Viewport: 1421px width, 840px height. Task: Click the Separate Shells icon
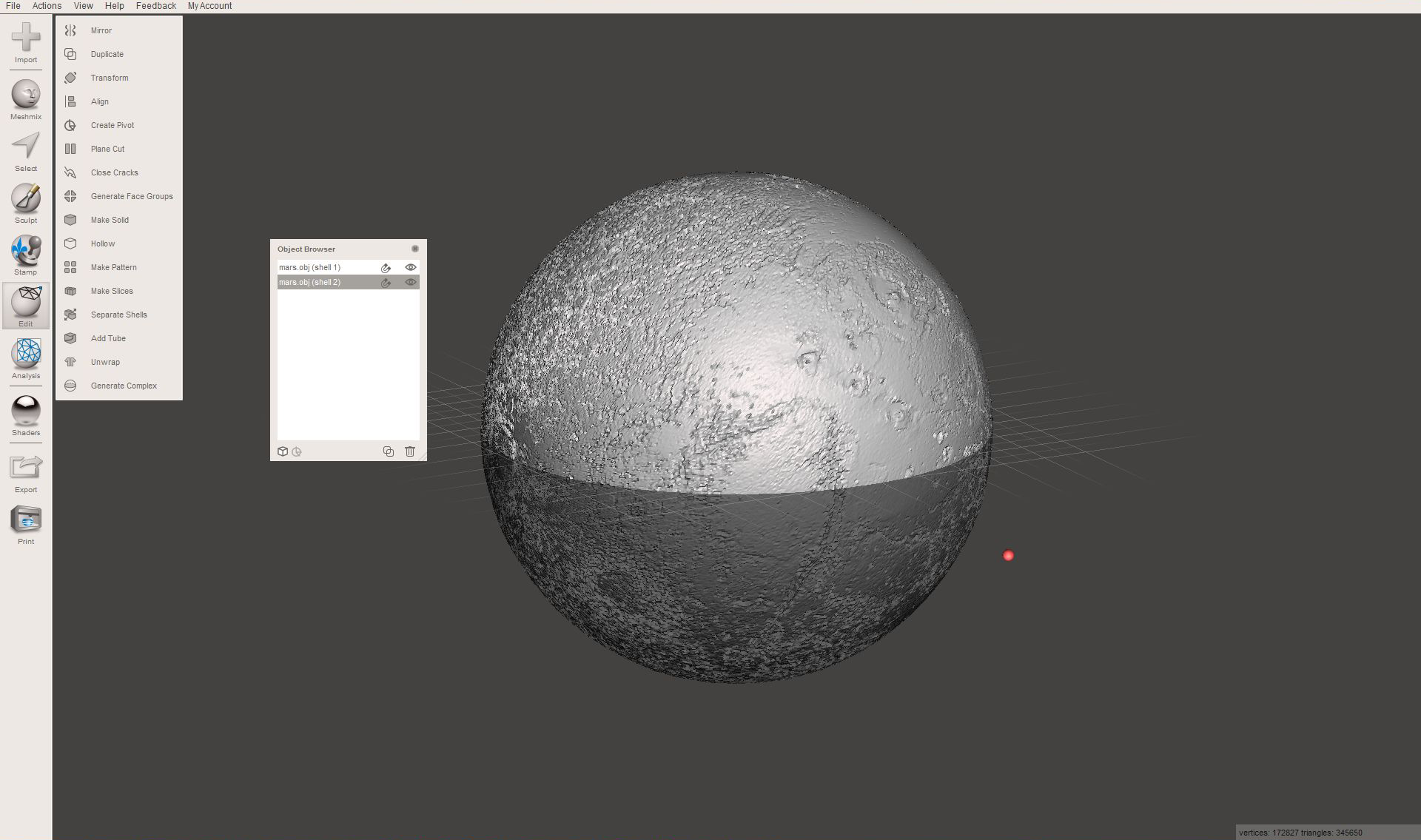tap(70, 315)
